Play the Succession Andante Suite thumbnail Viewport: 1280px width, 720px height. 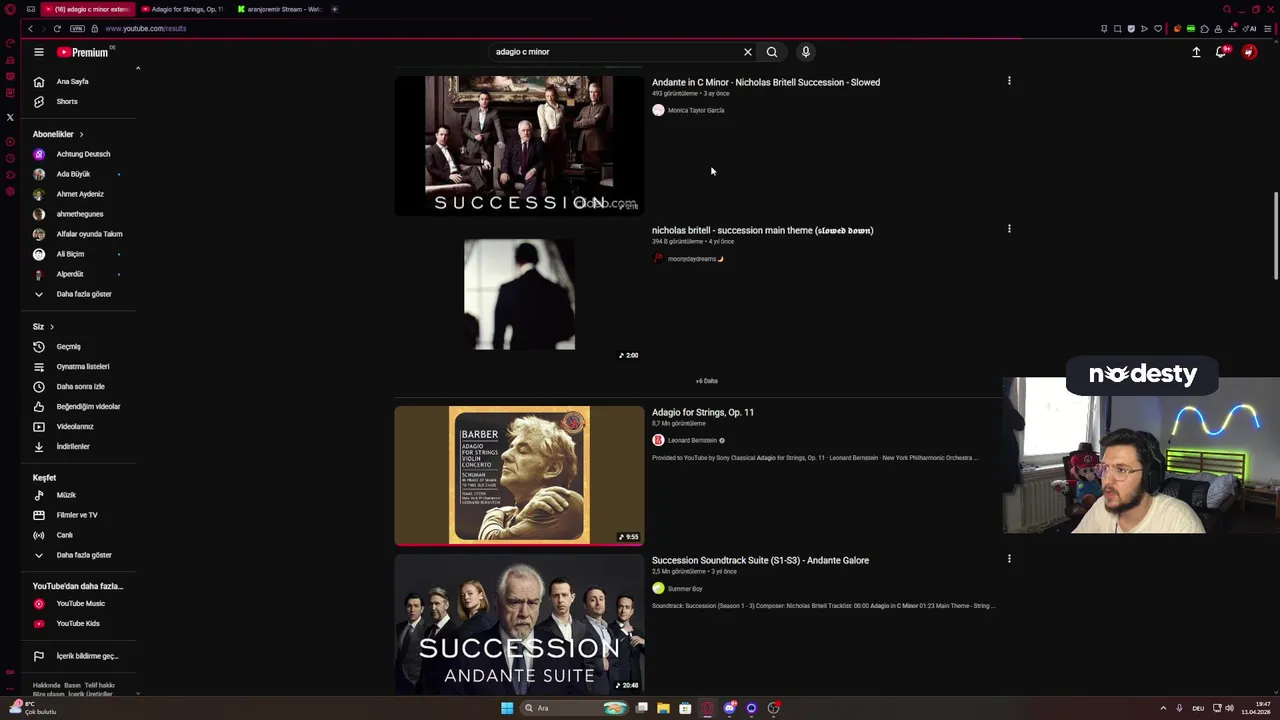[519, 624]
